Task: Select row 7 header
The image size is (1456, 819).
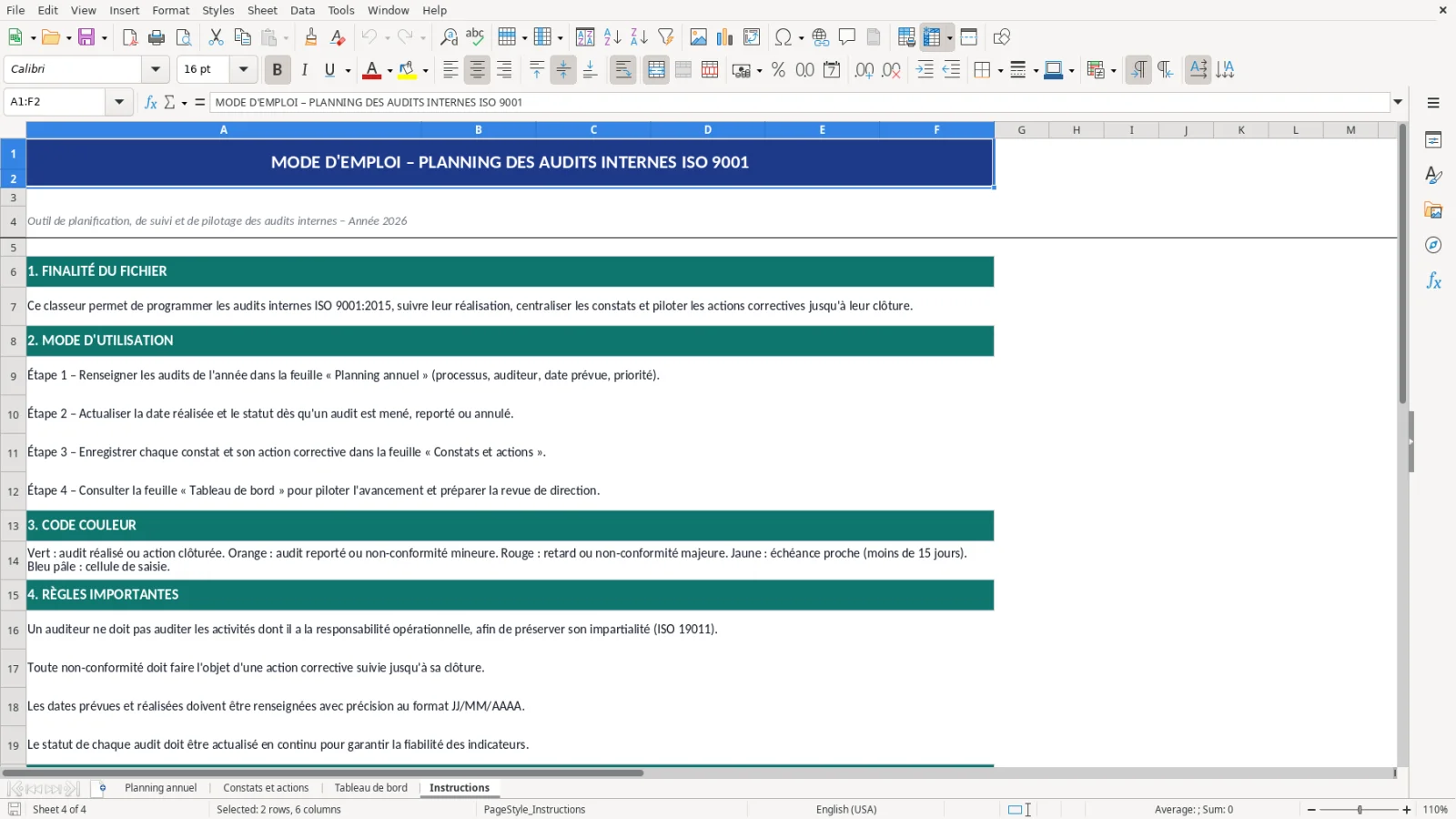Action: (13, 307)
